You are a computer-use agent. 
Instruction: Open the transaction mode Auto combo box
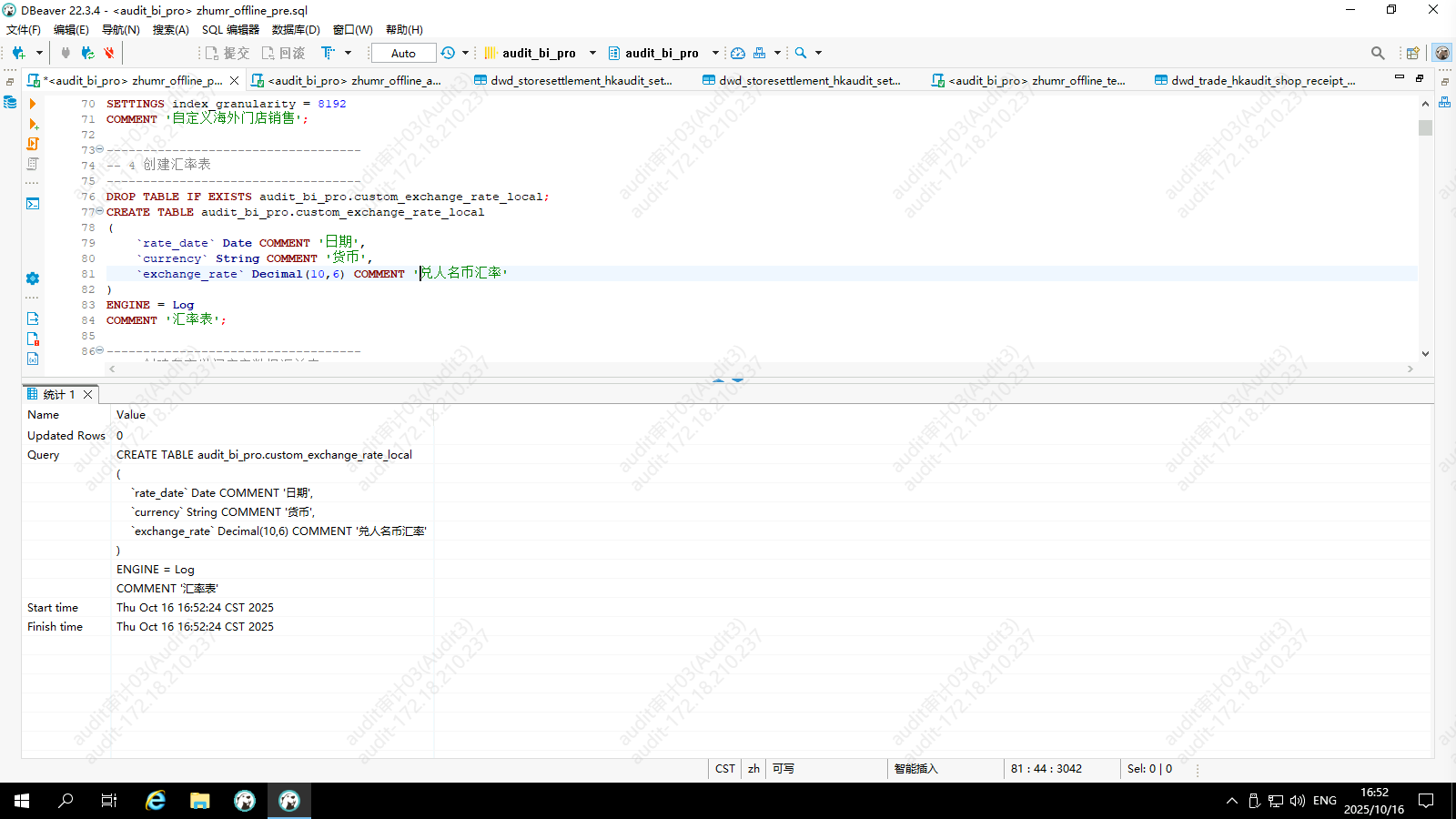click(x=403, y=53)
